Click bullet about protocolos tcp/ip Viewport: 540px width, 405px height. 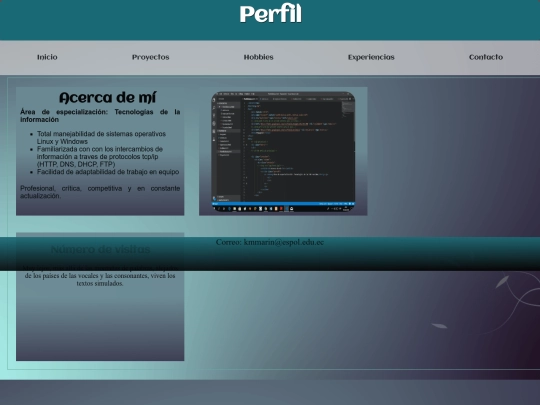point(100,157)
